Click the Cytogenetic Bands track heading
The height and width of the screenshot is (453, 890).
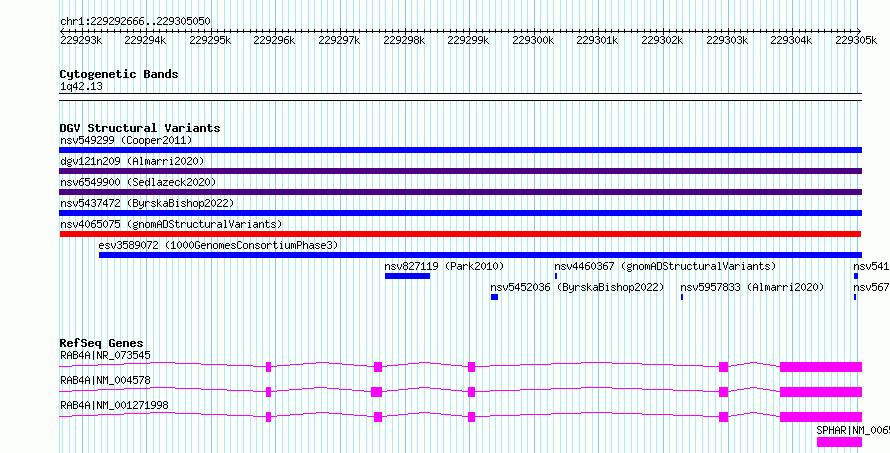pyautogui.click(x=119, y=74)
